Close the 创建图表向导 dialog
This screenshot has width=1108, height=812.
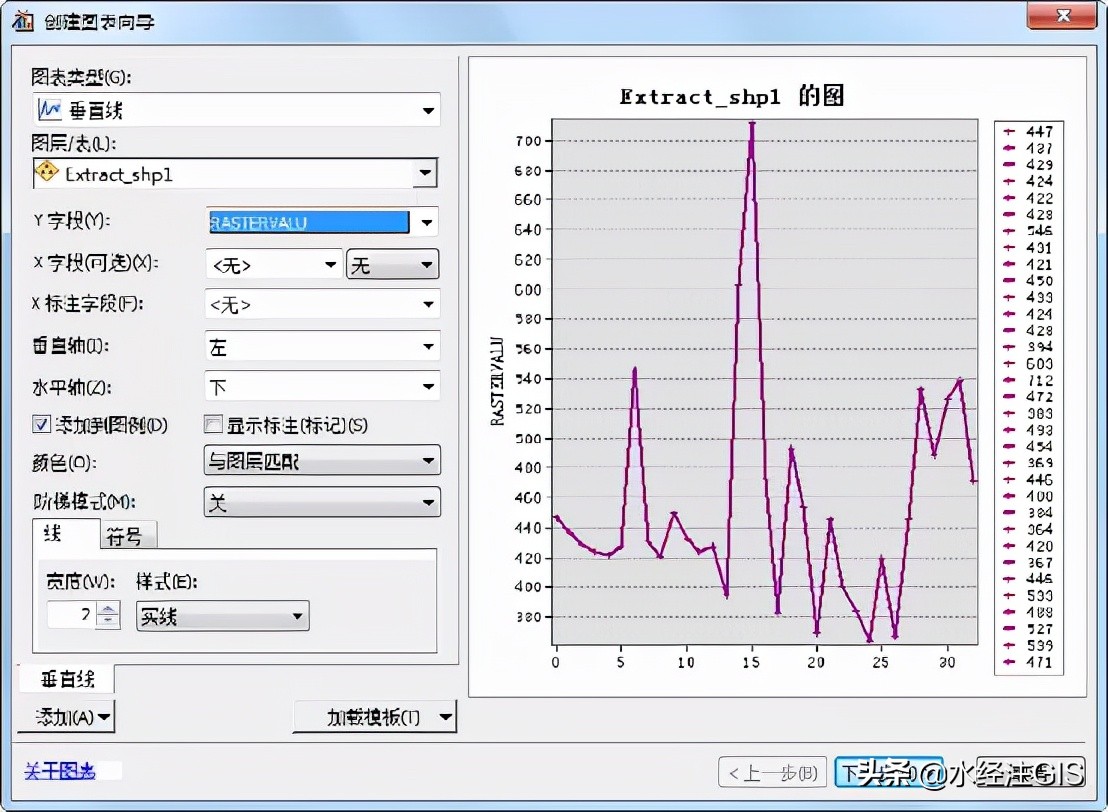point(1063,16)
